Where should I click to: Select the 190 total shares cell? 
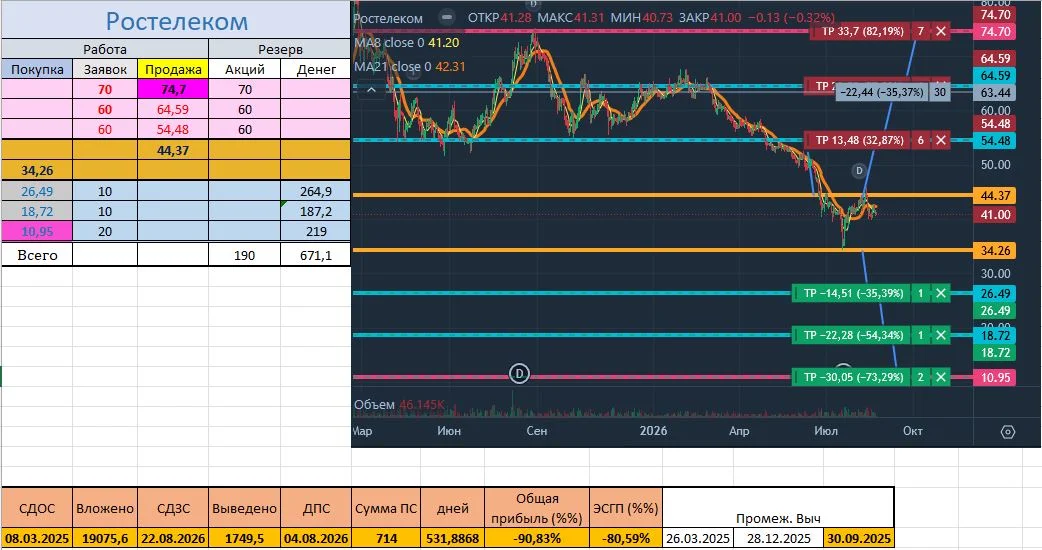(245, 255)
